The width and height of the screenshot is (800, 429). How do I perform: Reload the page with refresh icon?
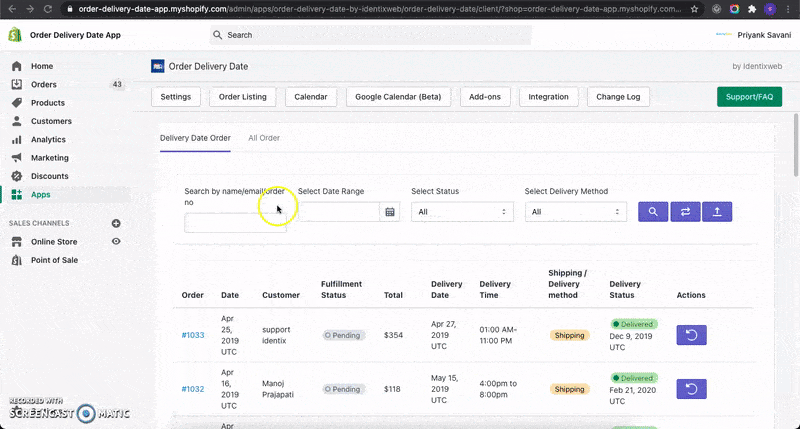coord(47,9)
